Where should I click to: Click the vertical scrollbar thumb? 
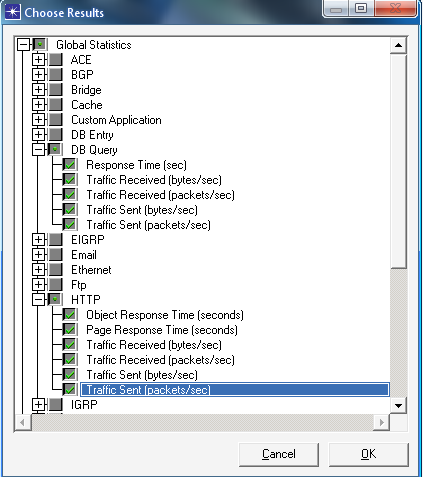coord(398,161)
